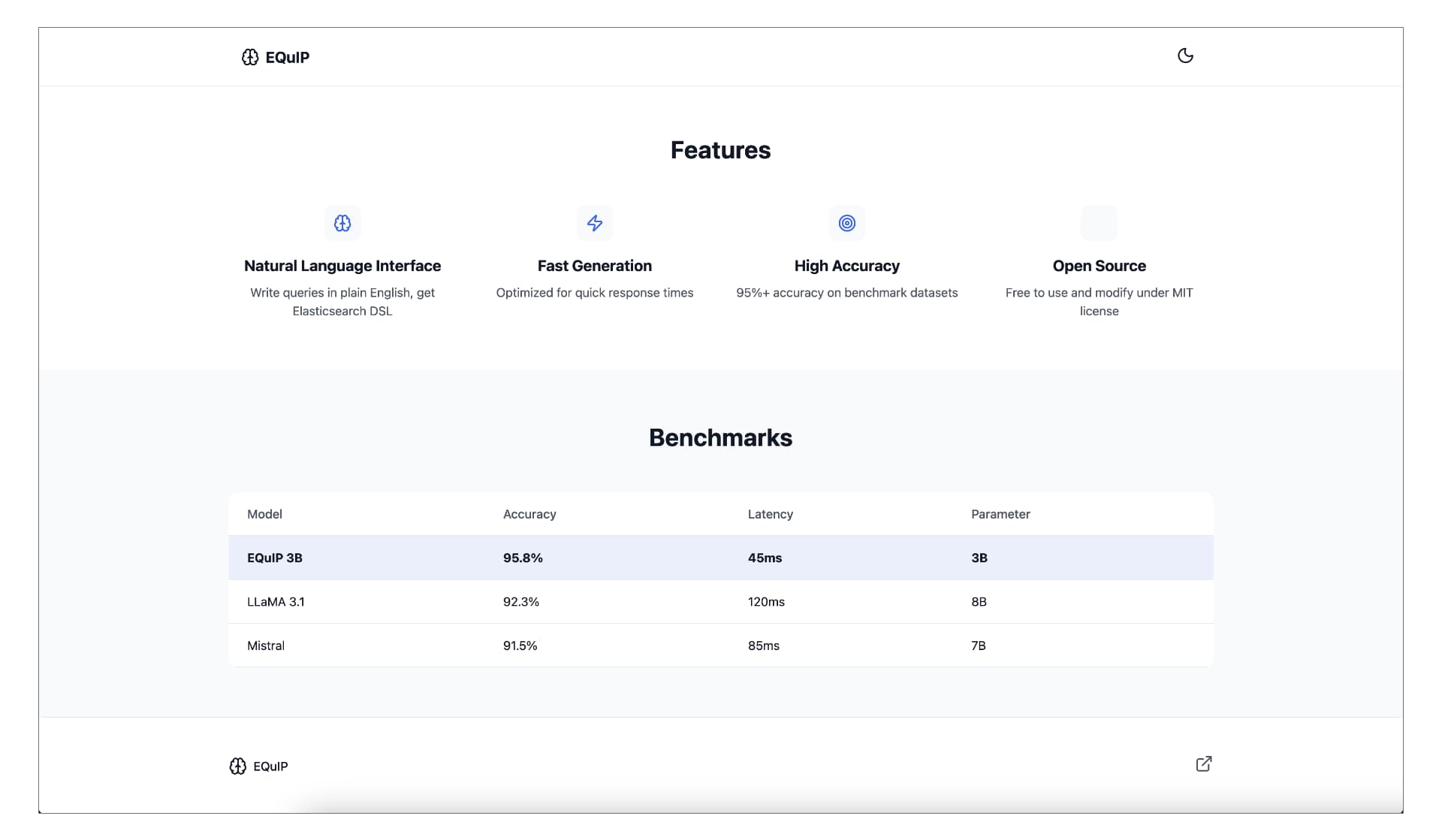Click the High Accuracy title

(x=847, y=266)
